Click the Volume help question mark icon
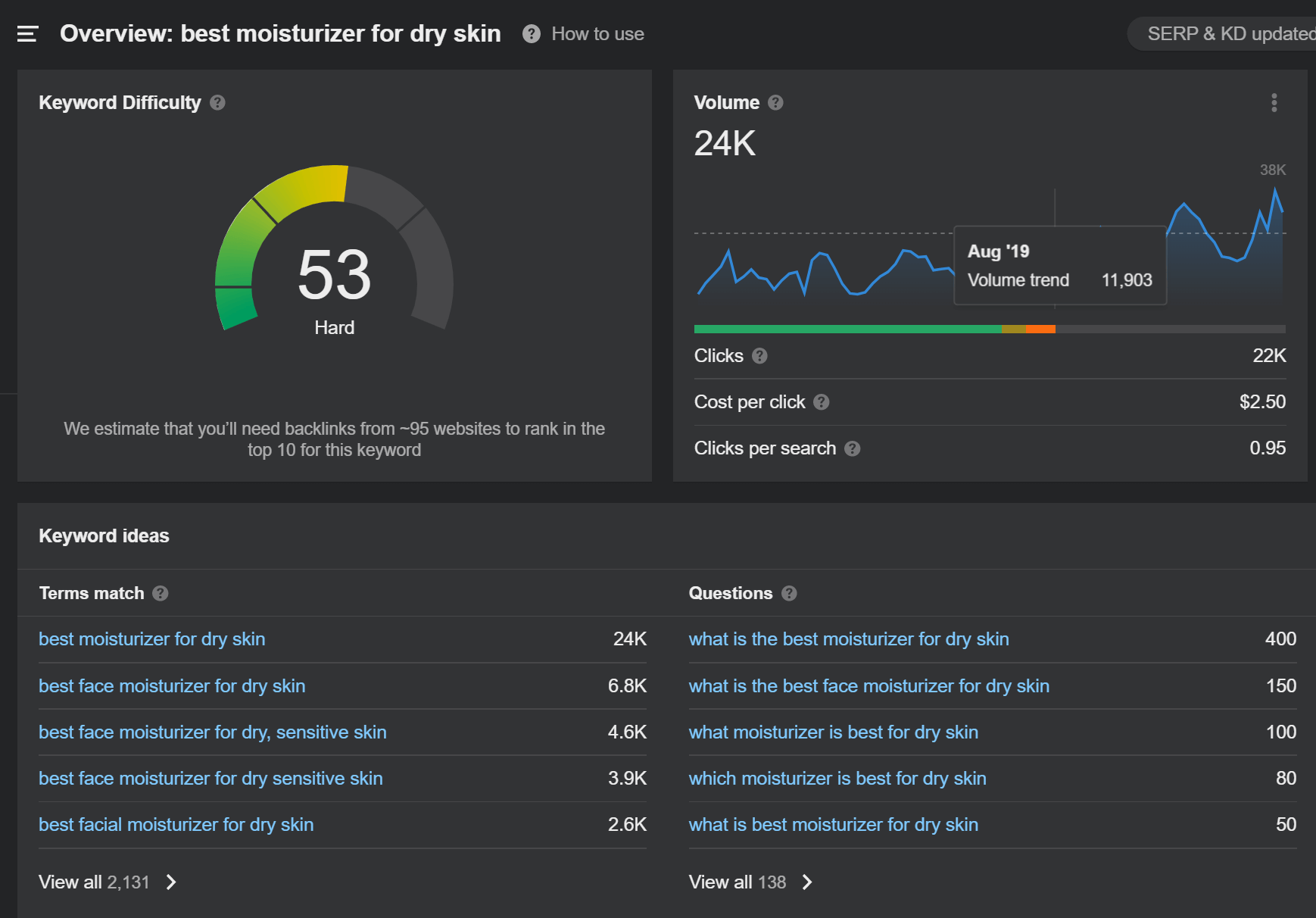Image resolution: width=1316 pixels, height=918 pixels. click(775, 102)
